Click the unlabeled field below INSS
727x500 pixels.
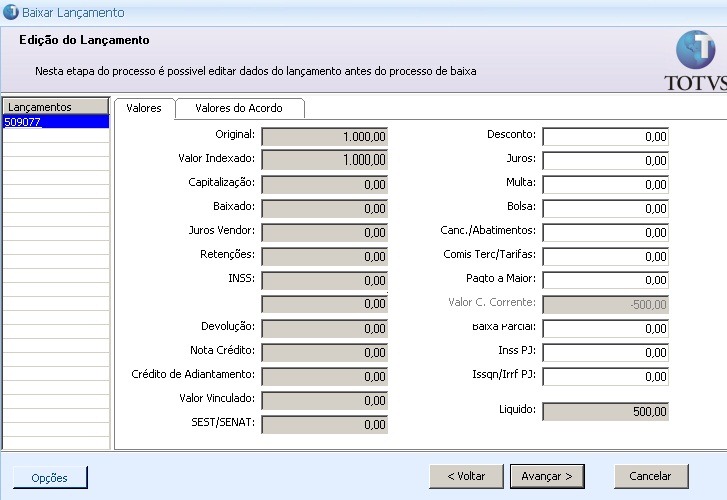pyautogui.click(x=325, y=304)
